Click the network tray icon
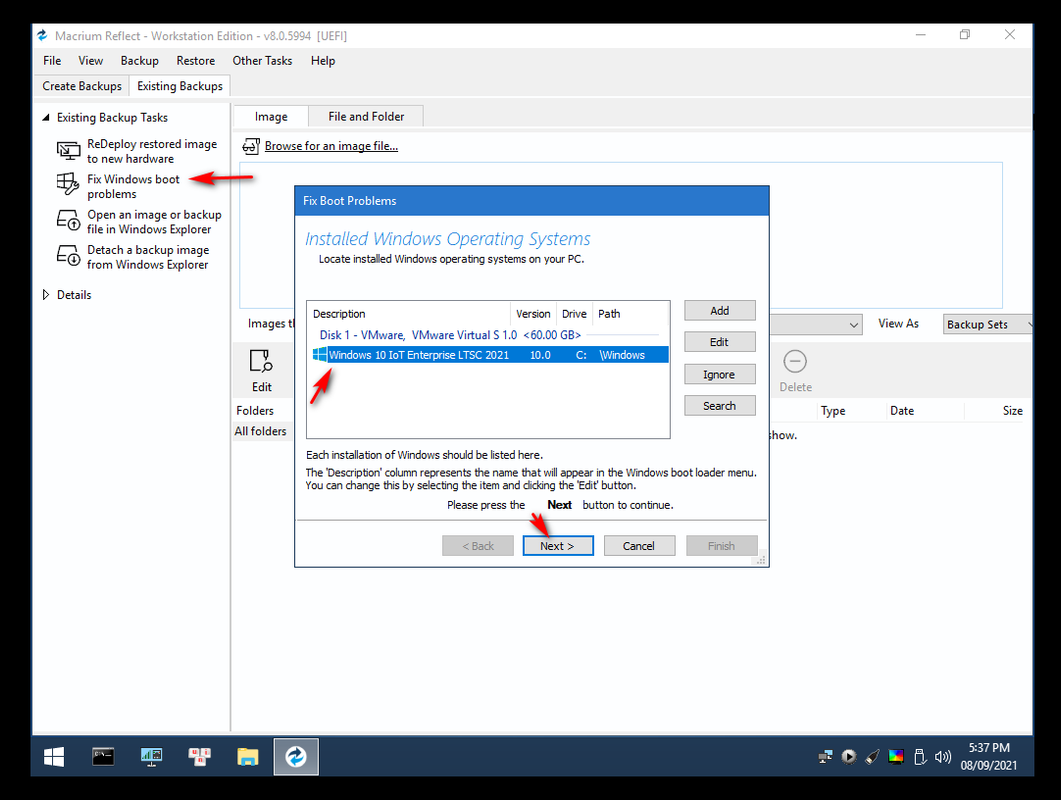Viewport: 1061px width, 800px height. [826, 757]
